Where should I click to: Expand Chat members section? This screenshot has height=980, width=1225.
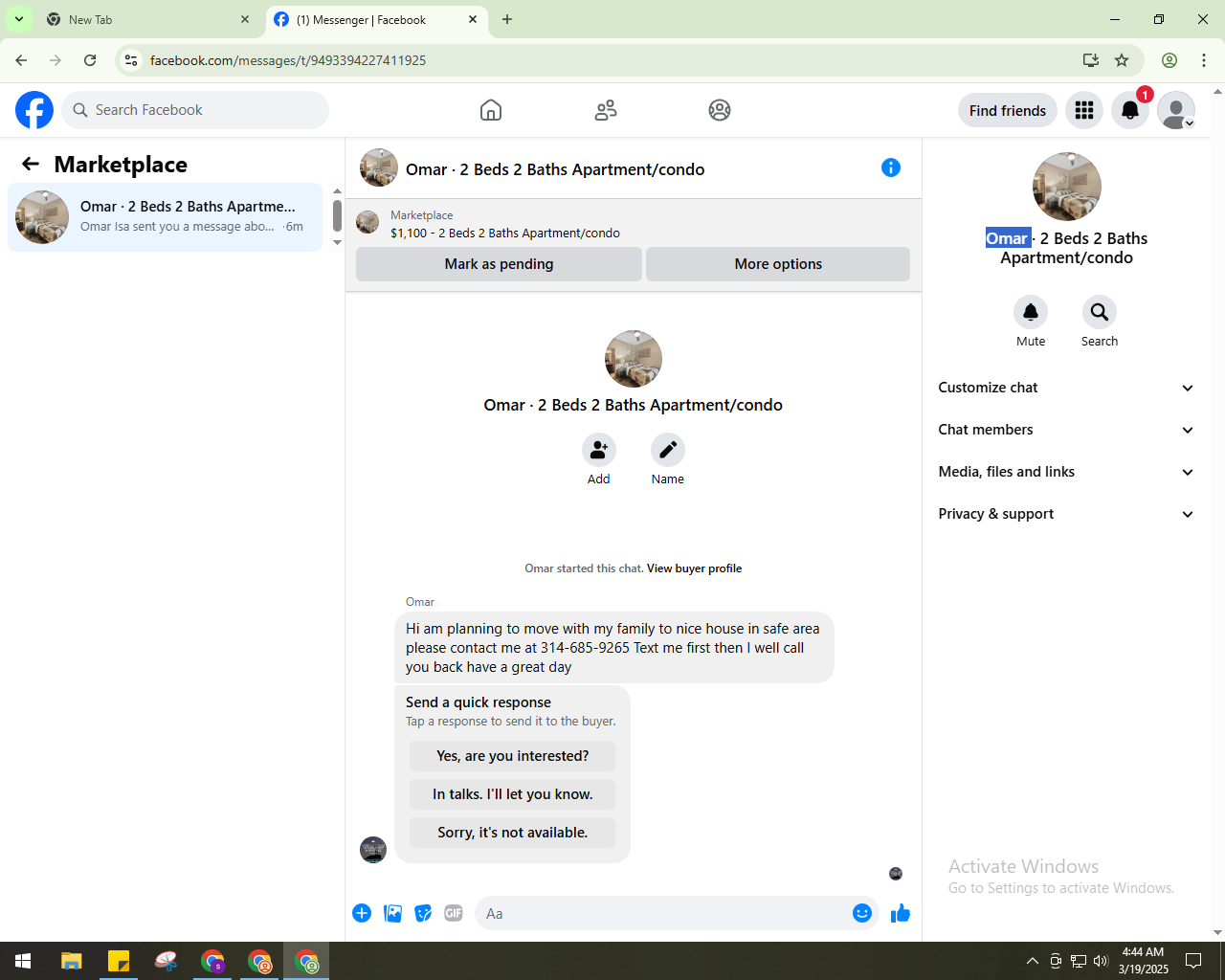[x=1067, y=430]
